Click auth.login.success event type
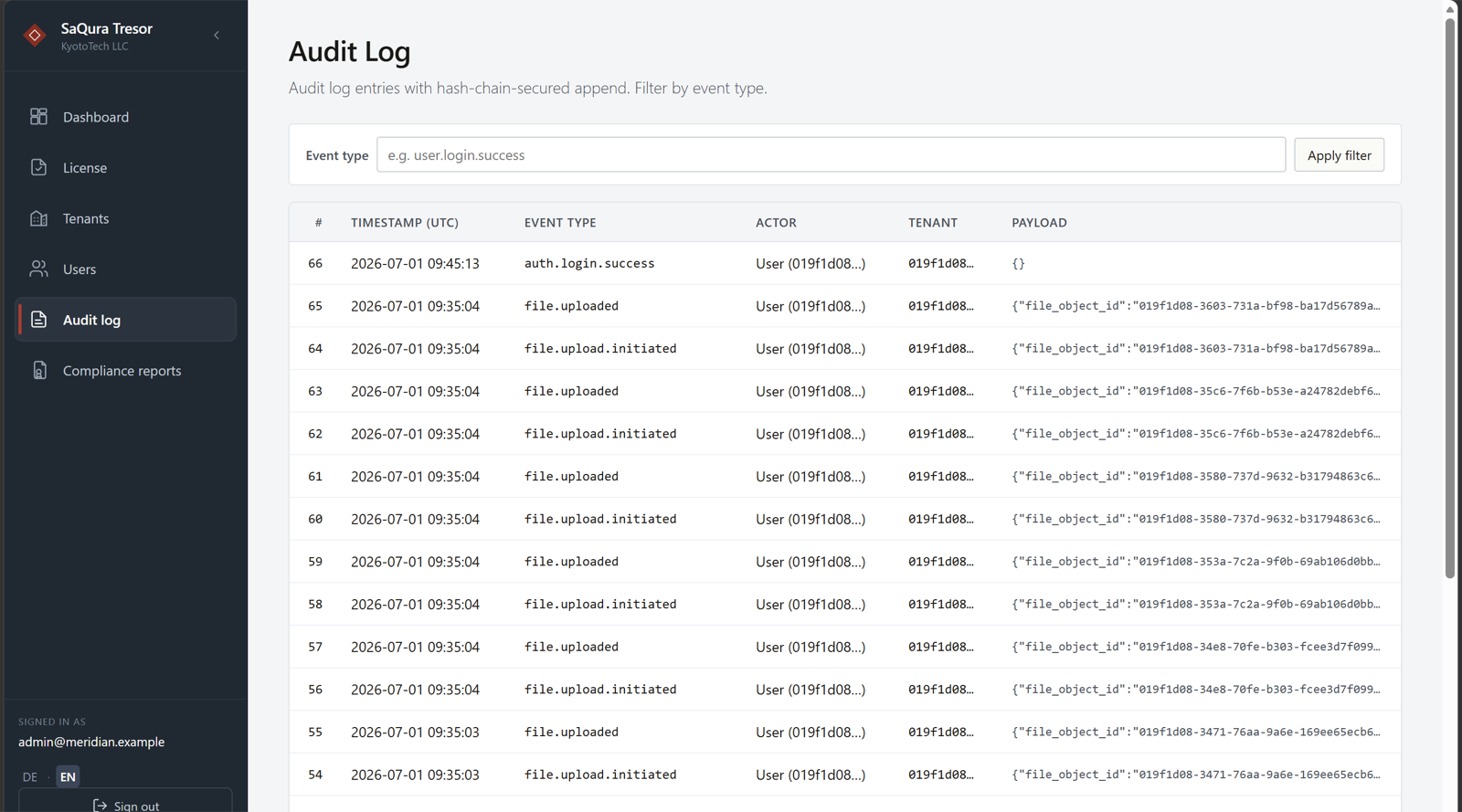Screen dimensions: 1462x812 pyautogui.click(x=589, y=263)
